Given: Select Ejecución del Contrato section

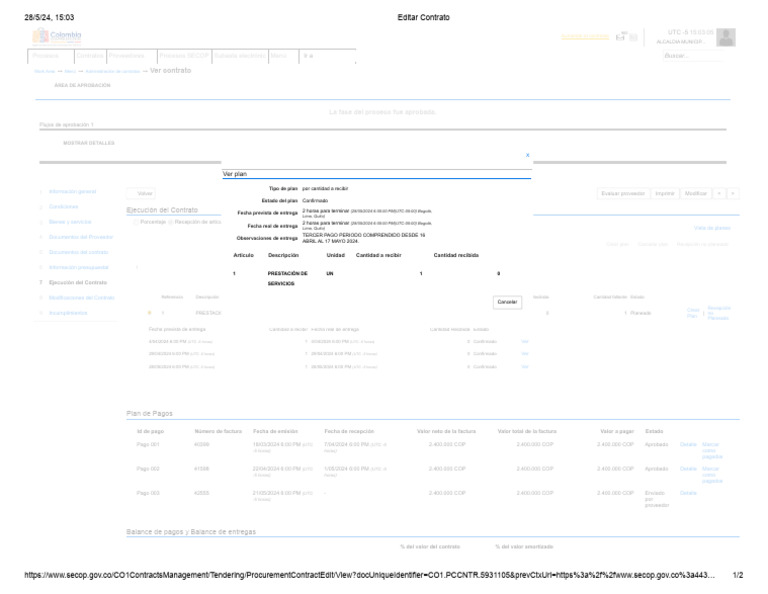Looking at the screenshot, I should [78, 283].
